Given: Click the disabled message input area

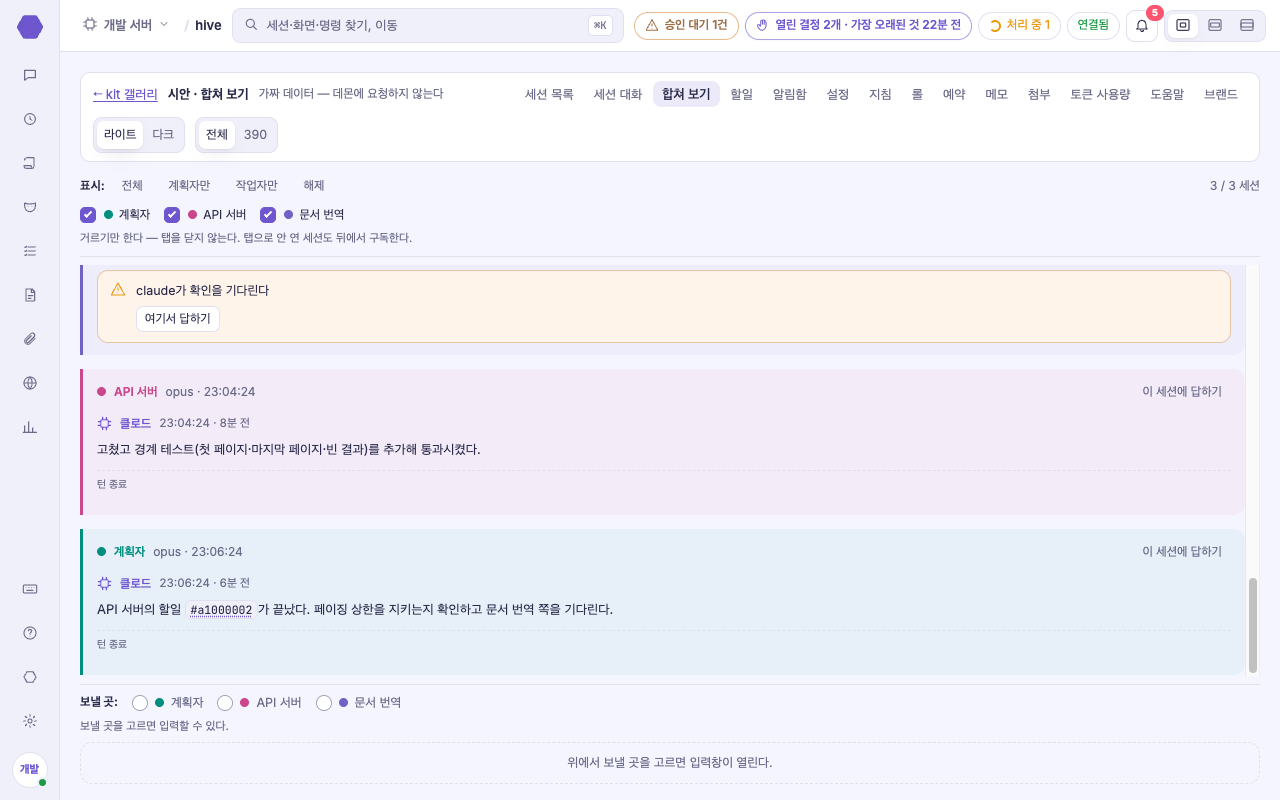Looking at the screenshot, I should pos(669,762).
